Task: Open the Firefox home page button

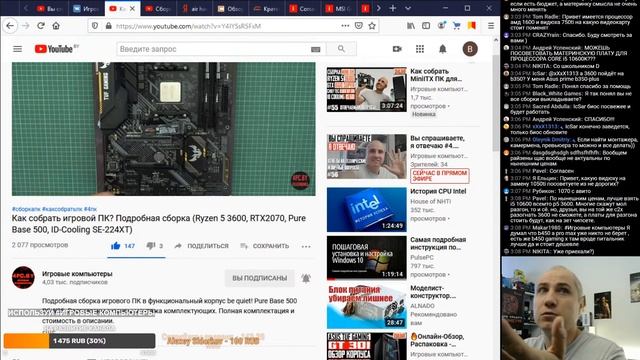Action: click(x=56, y=26)
